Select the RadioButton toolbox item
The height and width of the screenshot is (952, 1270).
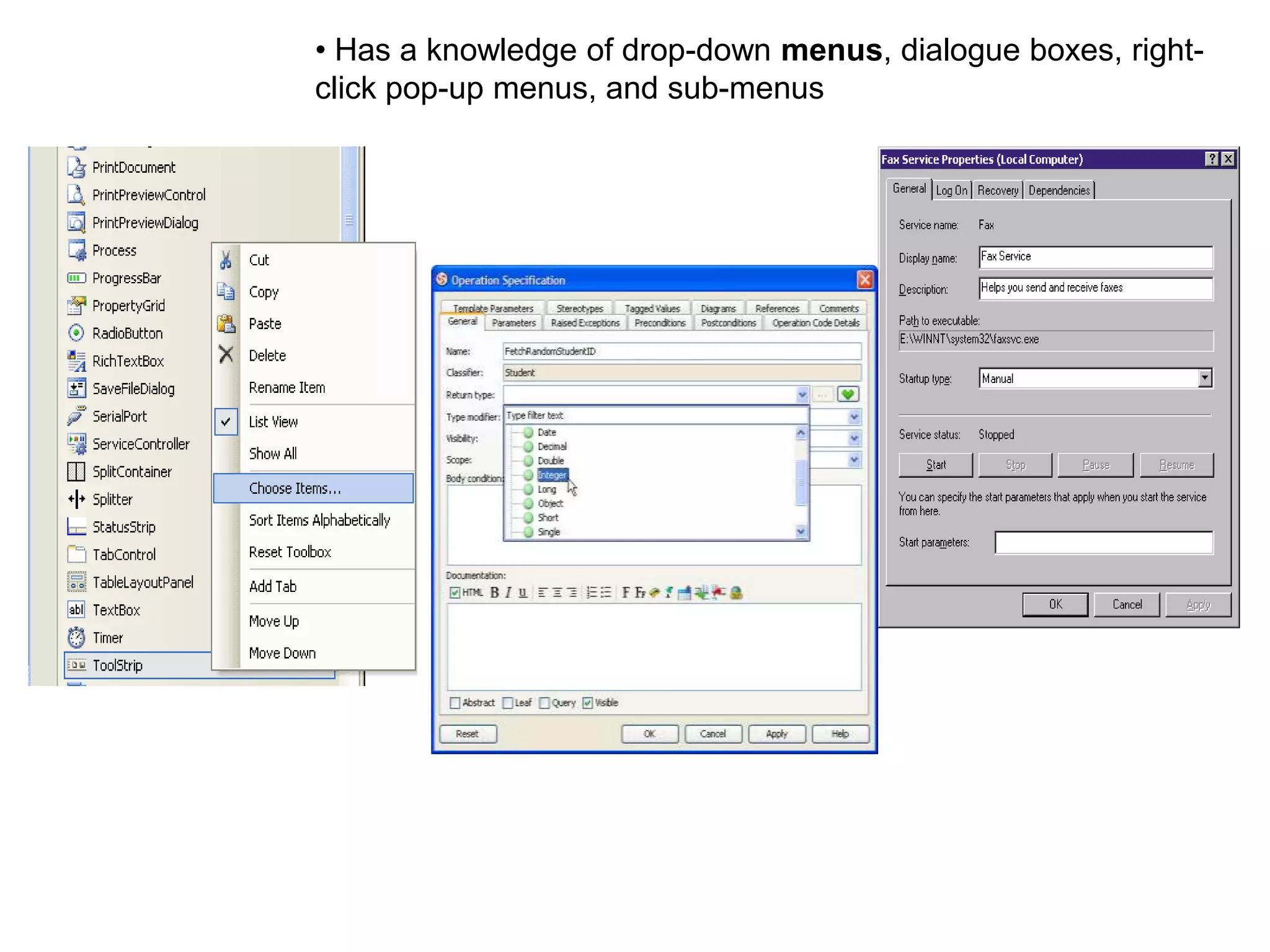coord(115,333)
